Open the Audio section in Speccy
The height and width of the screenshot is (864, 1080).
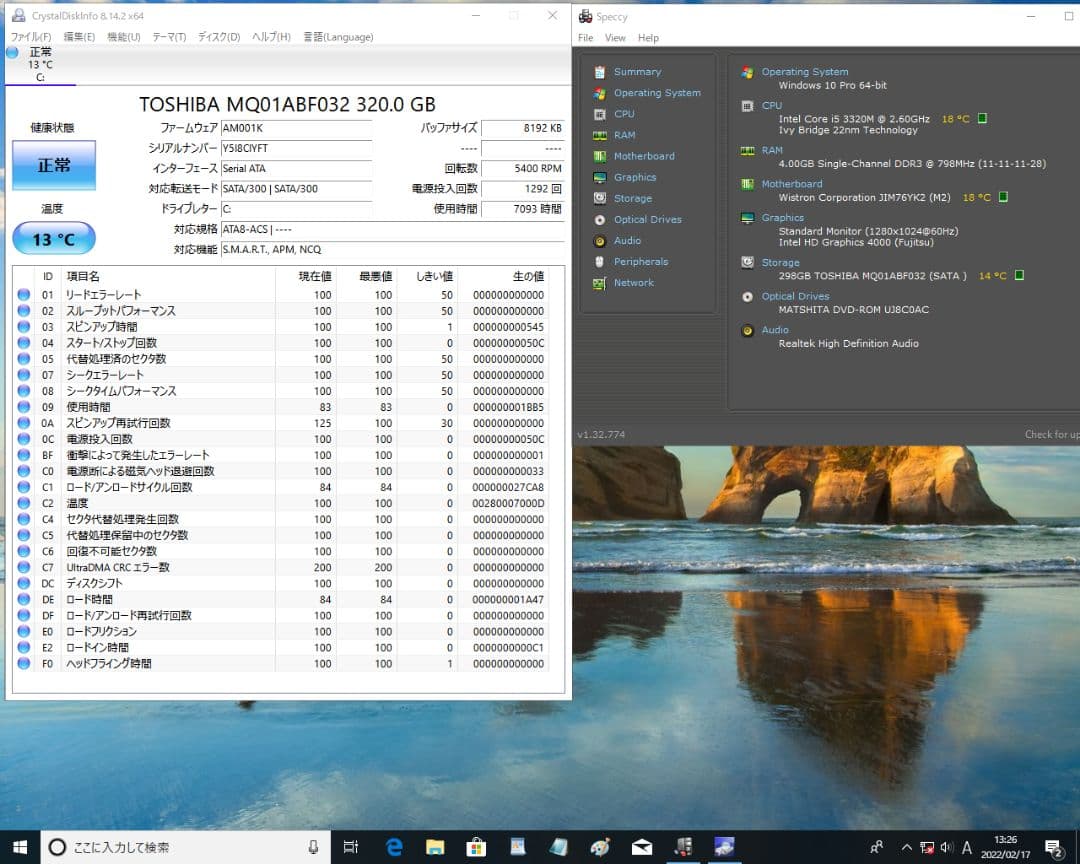[x=630, y=241]
